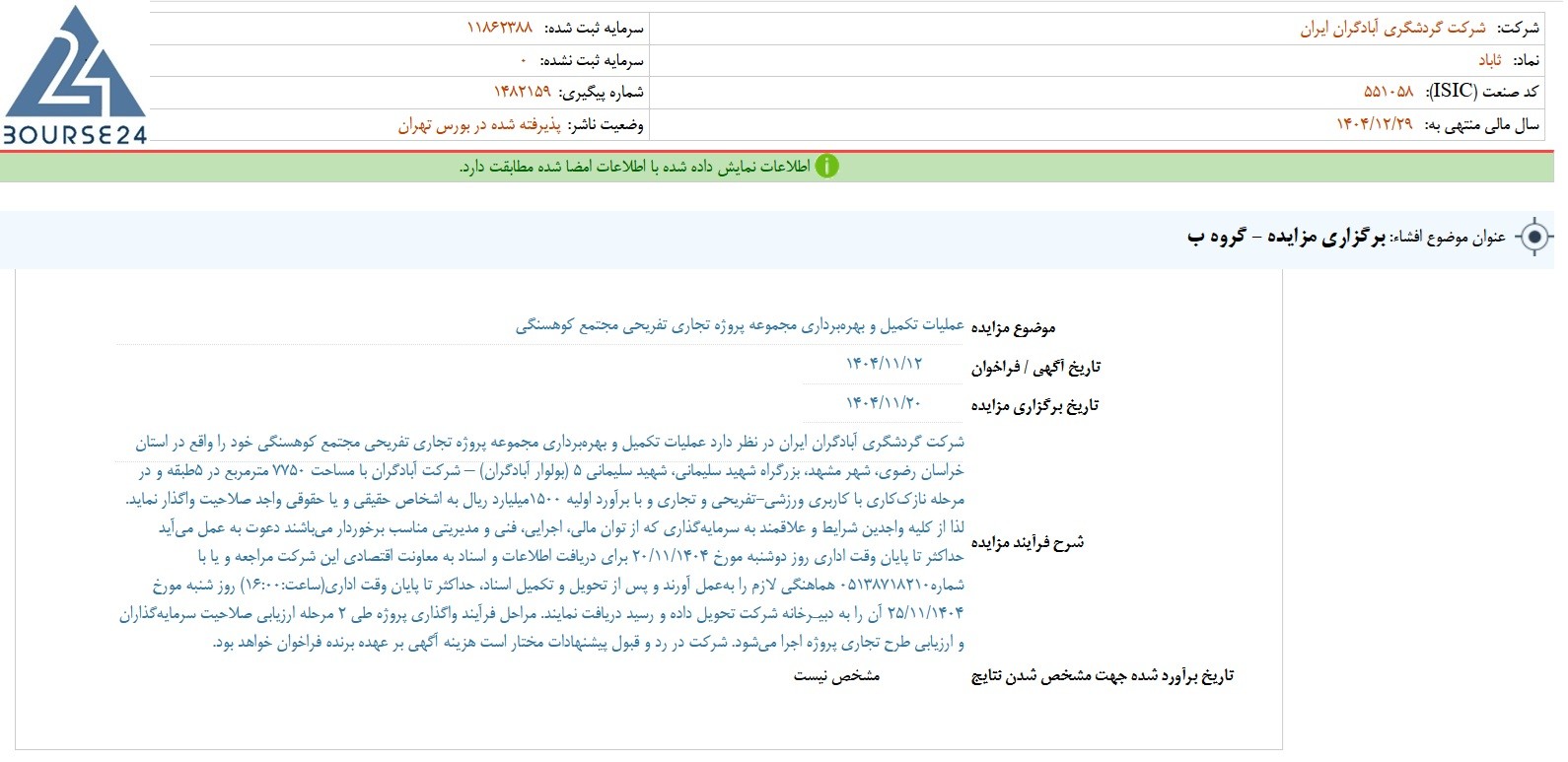1568x762 pixels.
Task: Click the label شماره پیگیری
Action: [601, 92]
